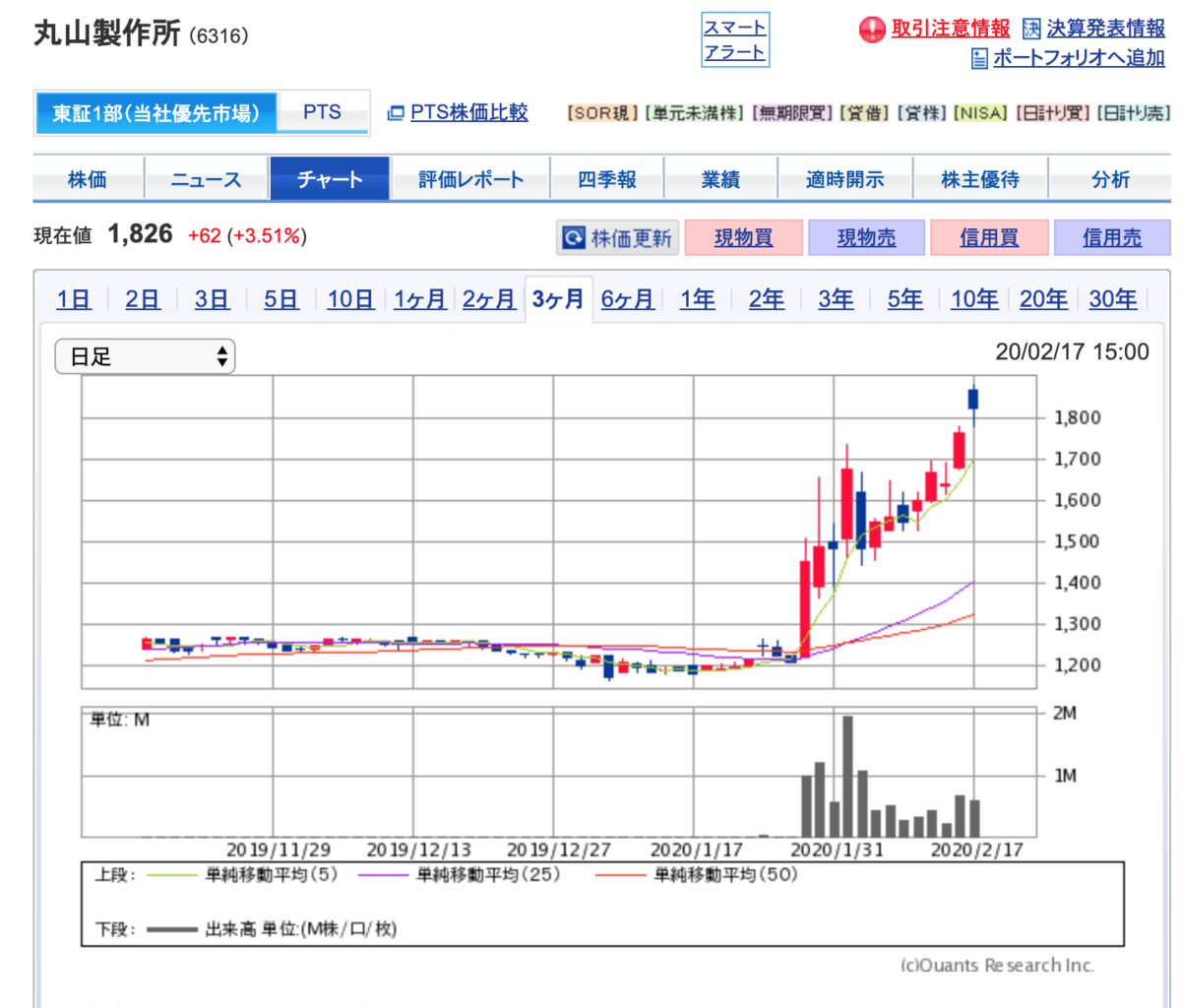This screenshot has height=1008, width=1181.
Task: Click the tallest volume bar
Action: (x=847, y=776)
